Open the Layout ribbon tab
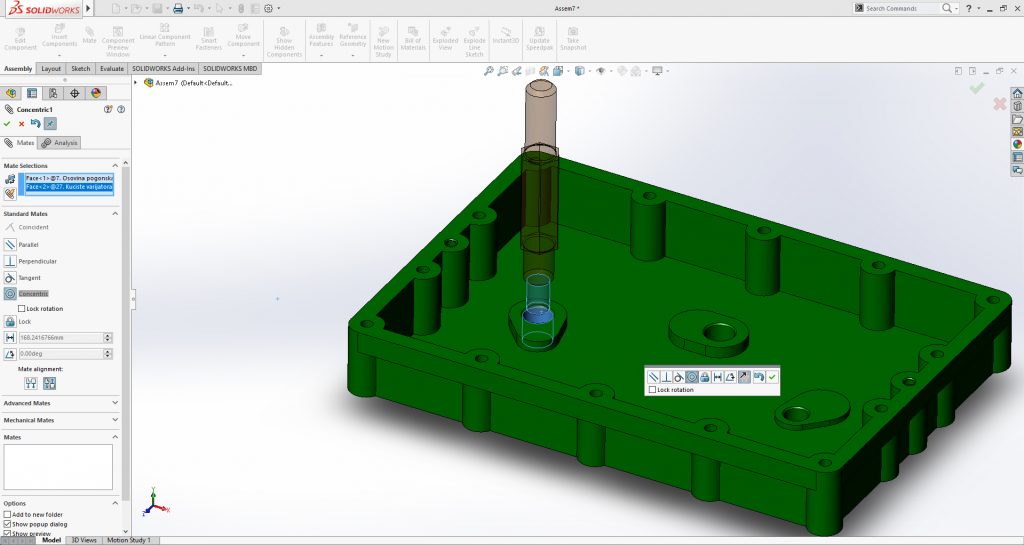The width and height of the screenshot is (1024, 545). point(51,69)
